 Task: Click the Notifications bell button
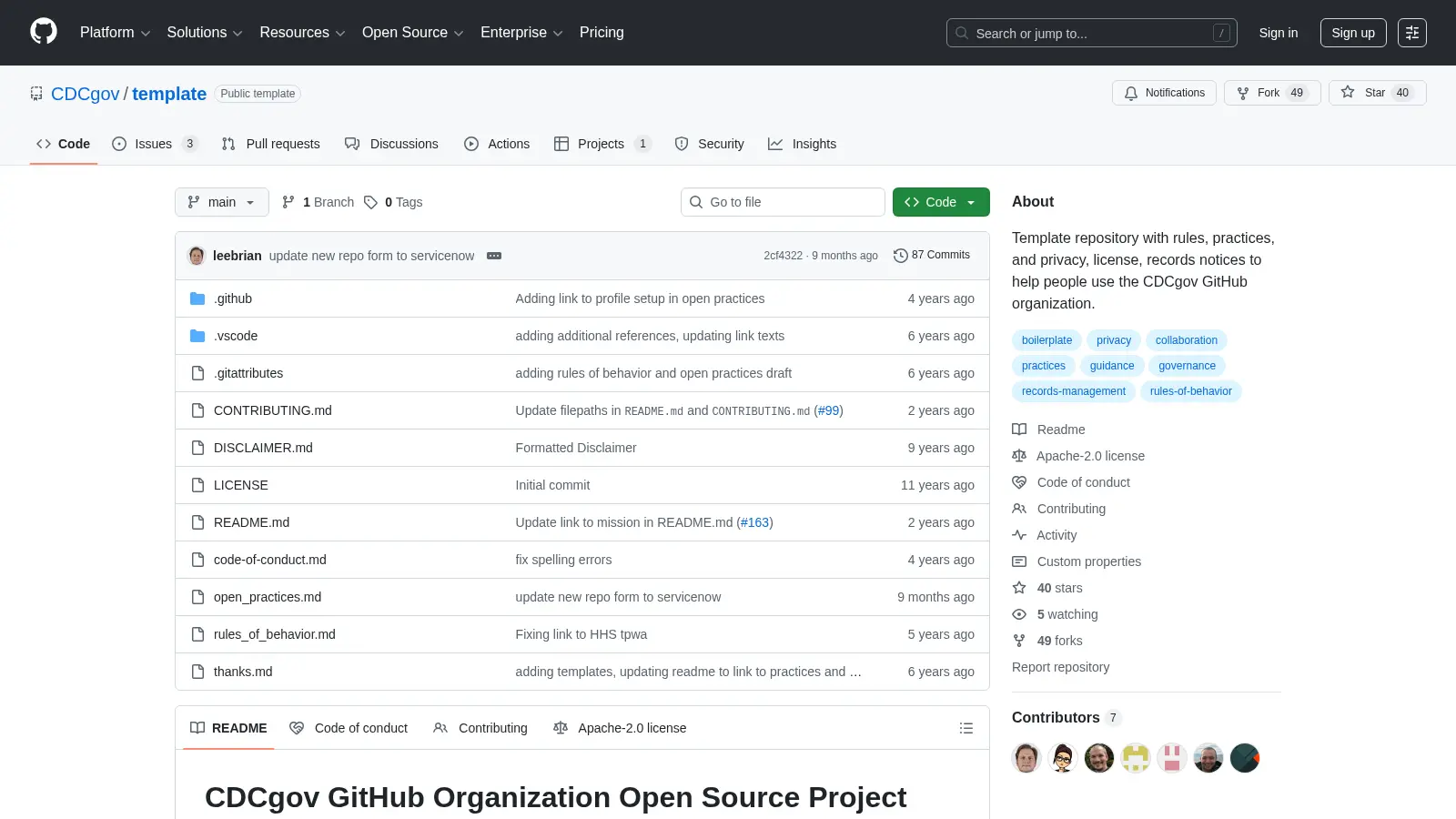1164,93
